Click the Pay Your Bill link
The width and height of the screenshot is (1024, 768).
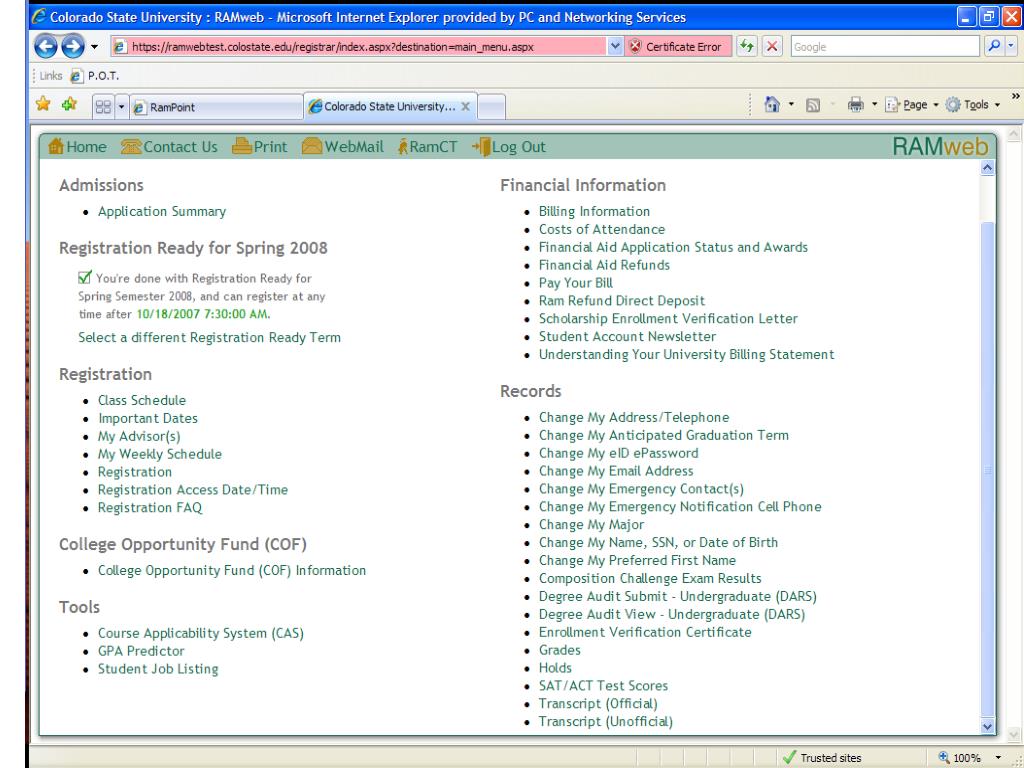(x=575, y=283)
